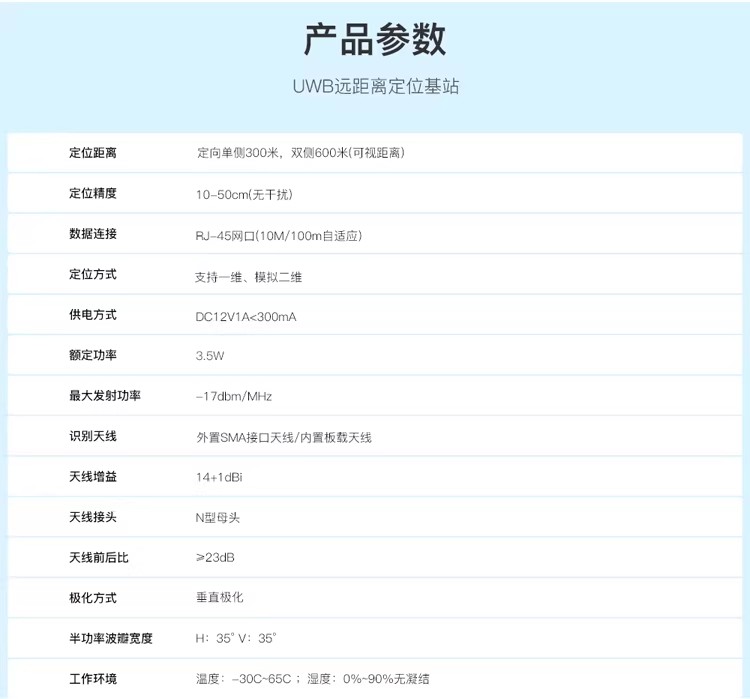750x699 pixels.
Task: Click the N型母头 connector value
Action: [x=218, y=518]
